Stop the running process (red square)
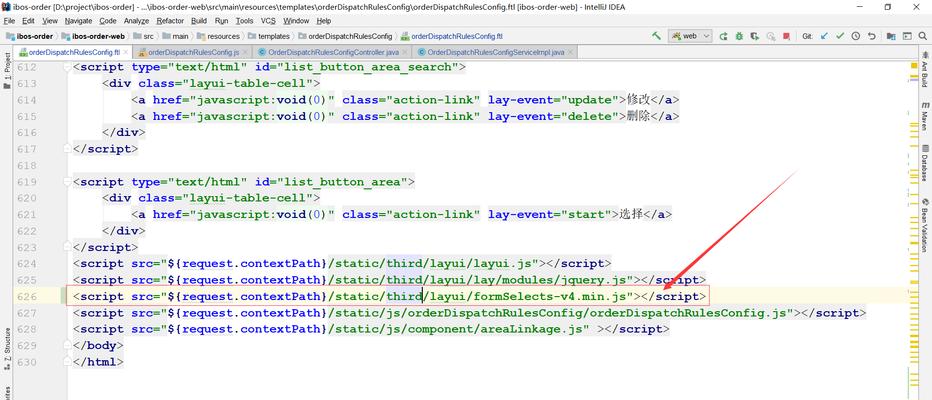This screenshot has height=400, width=932. [x=786, y=36]
